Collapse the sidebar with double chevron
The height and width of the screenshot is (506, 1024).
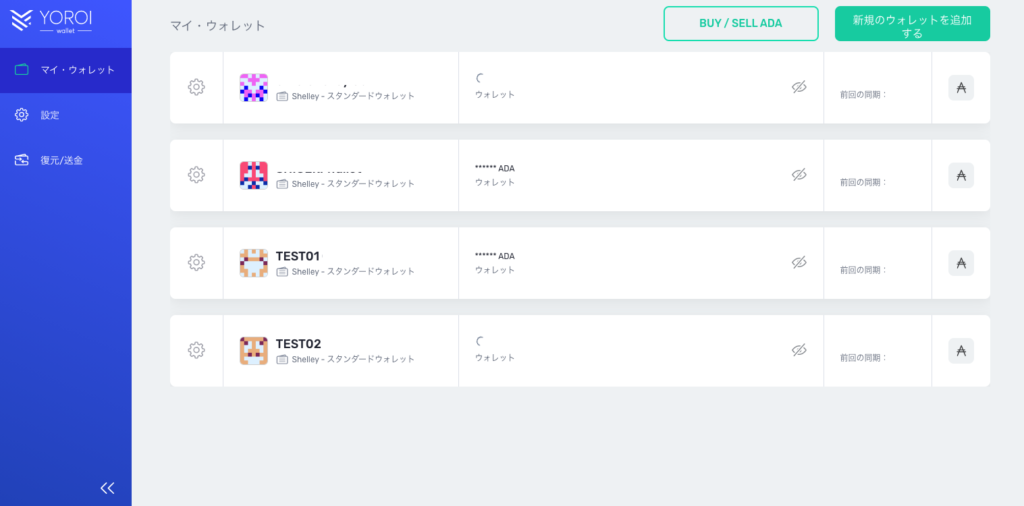tap(107, 488)
